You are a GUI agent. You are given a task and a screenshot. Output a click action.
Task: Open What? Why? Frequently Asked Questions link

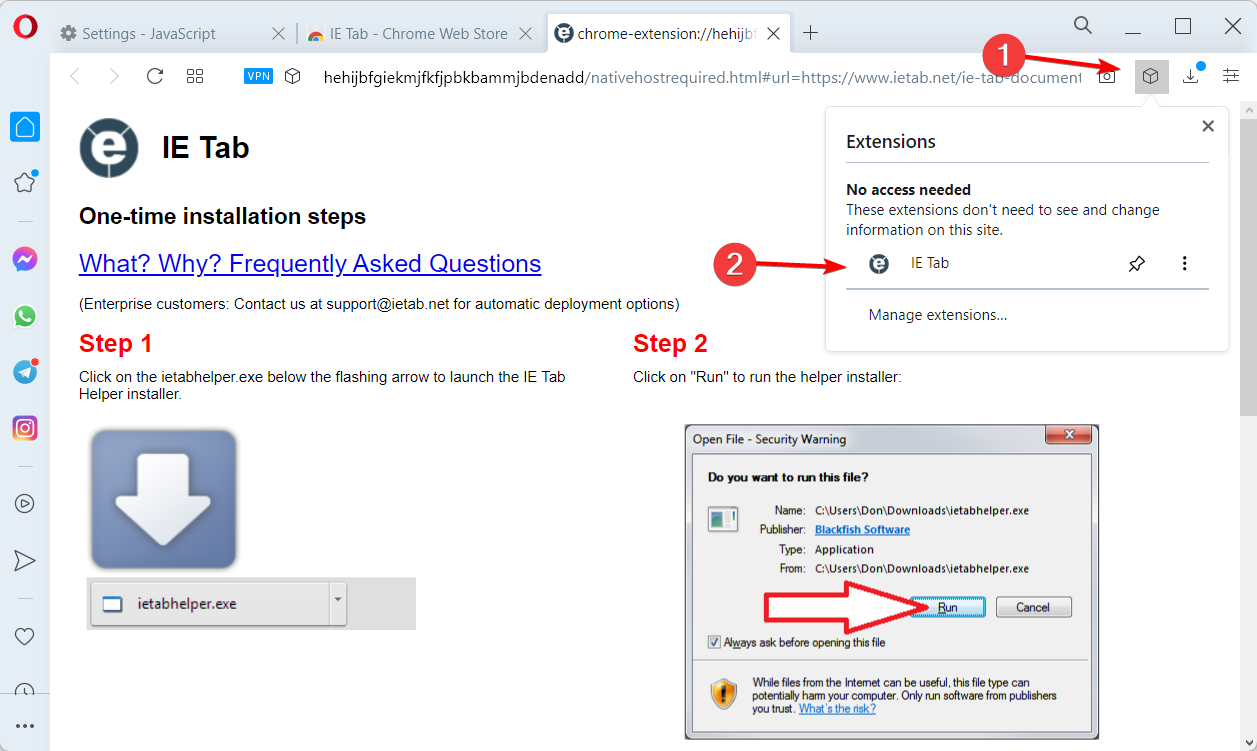pyautogui.click(x=310, y=264)
